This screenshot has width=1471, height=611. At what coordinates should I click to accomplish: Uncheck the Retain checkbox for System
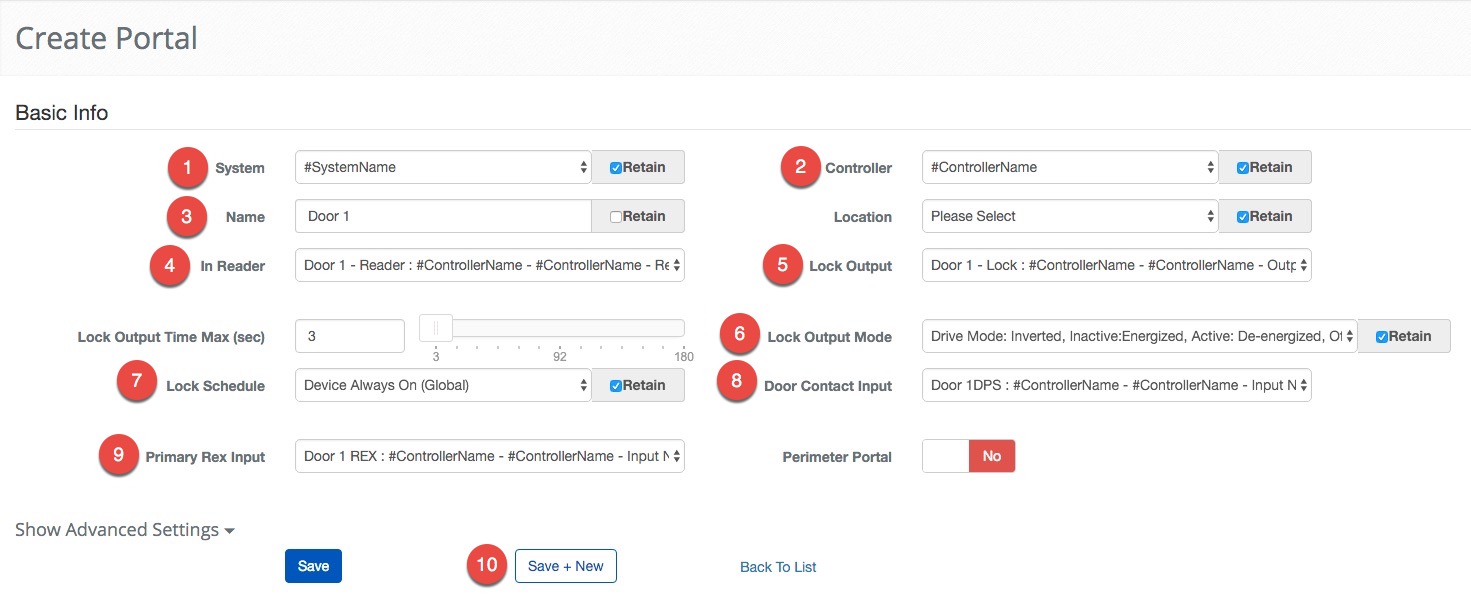pos(616,168)
